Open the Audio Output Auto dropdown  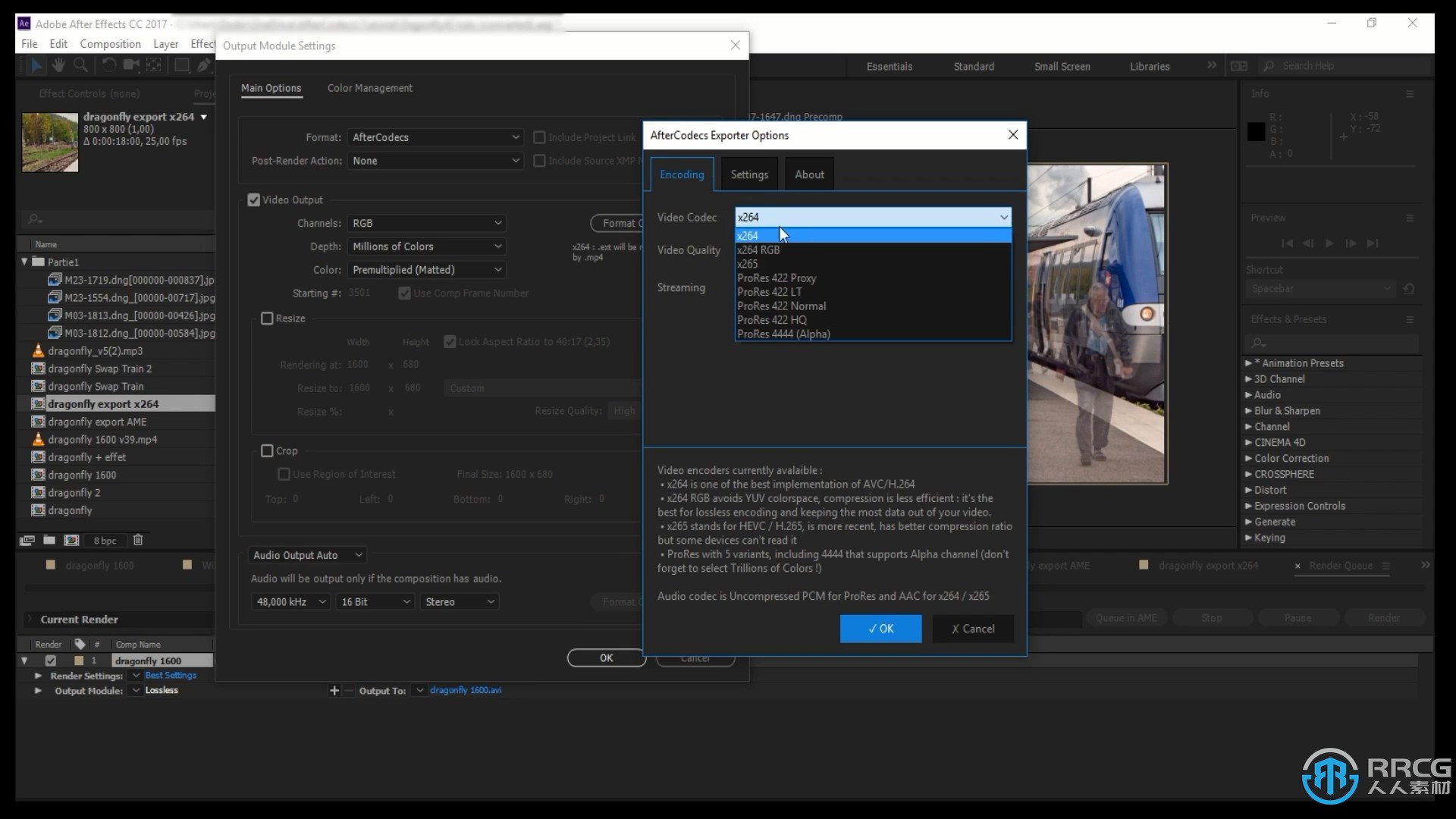[x=308, y=555]
